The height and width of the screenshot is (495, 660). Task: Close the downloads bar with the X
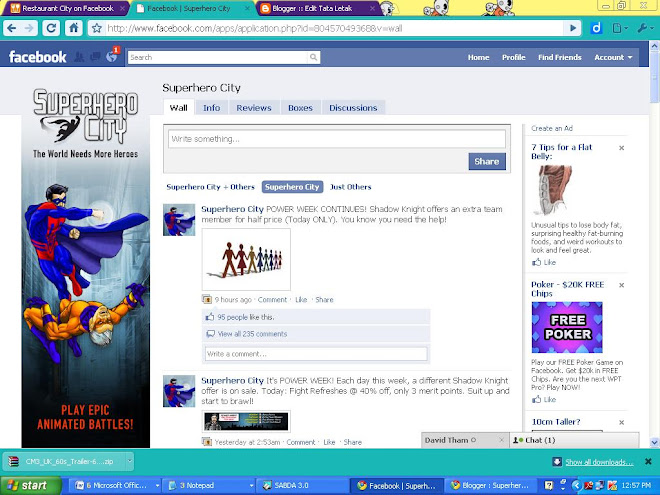coord(648,462)
